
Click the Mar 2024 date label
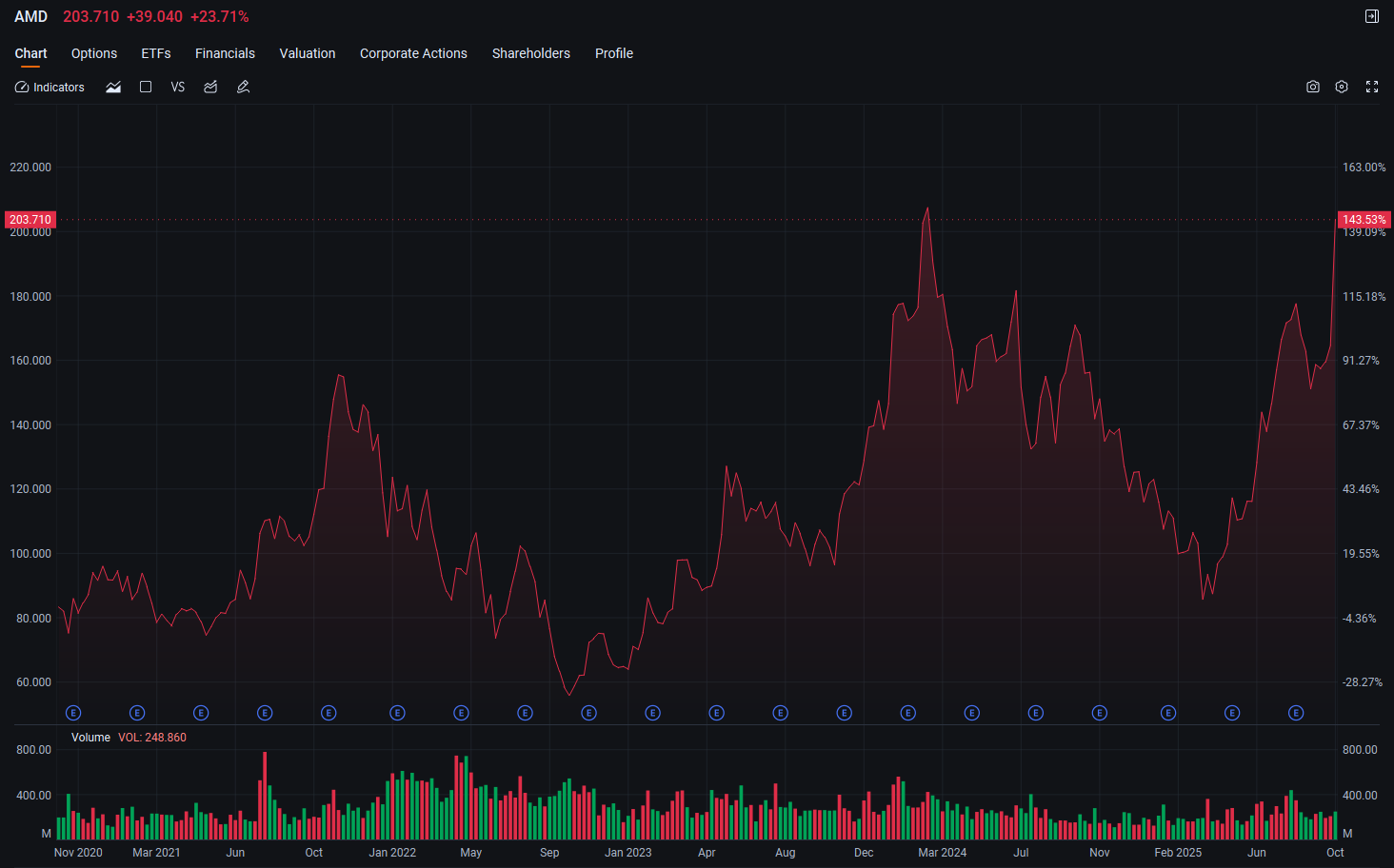point(943,853)
